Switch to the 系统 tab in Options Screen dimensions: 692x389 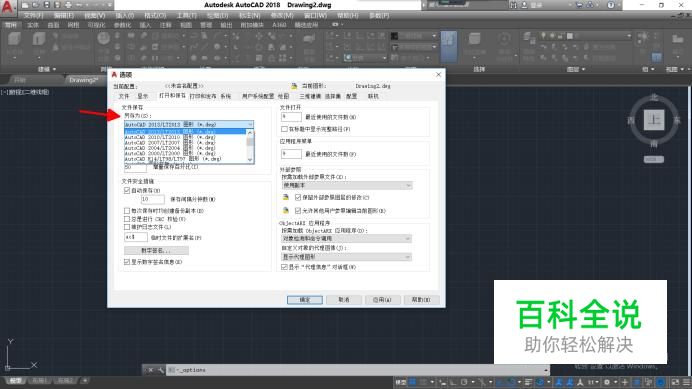click(226, 96)
